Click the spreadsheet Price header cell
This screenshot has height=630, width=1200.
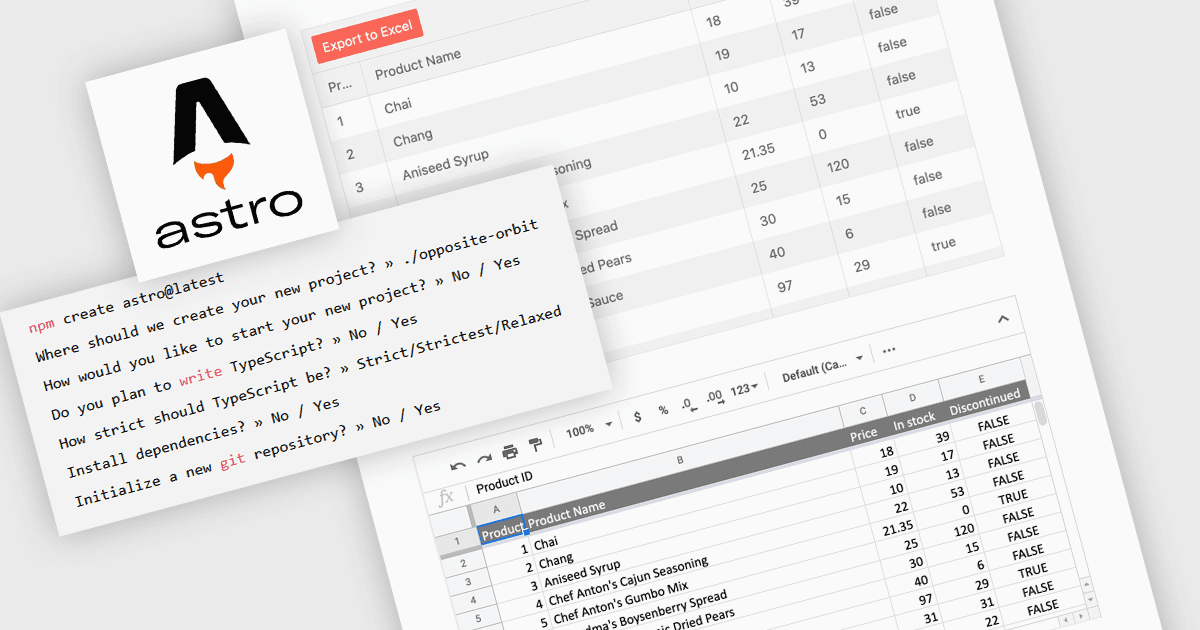tap(863, 434)
